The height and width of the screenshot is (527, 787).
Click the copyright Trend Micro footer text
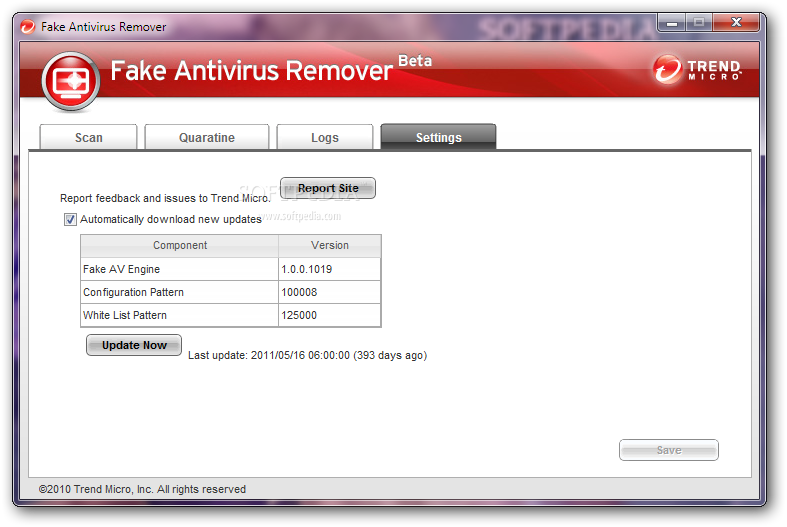(x=142, y=489)
